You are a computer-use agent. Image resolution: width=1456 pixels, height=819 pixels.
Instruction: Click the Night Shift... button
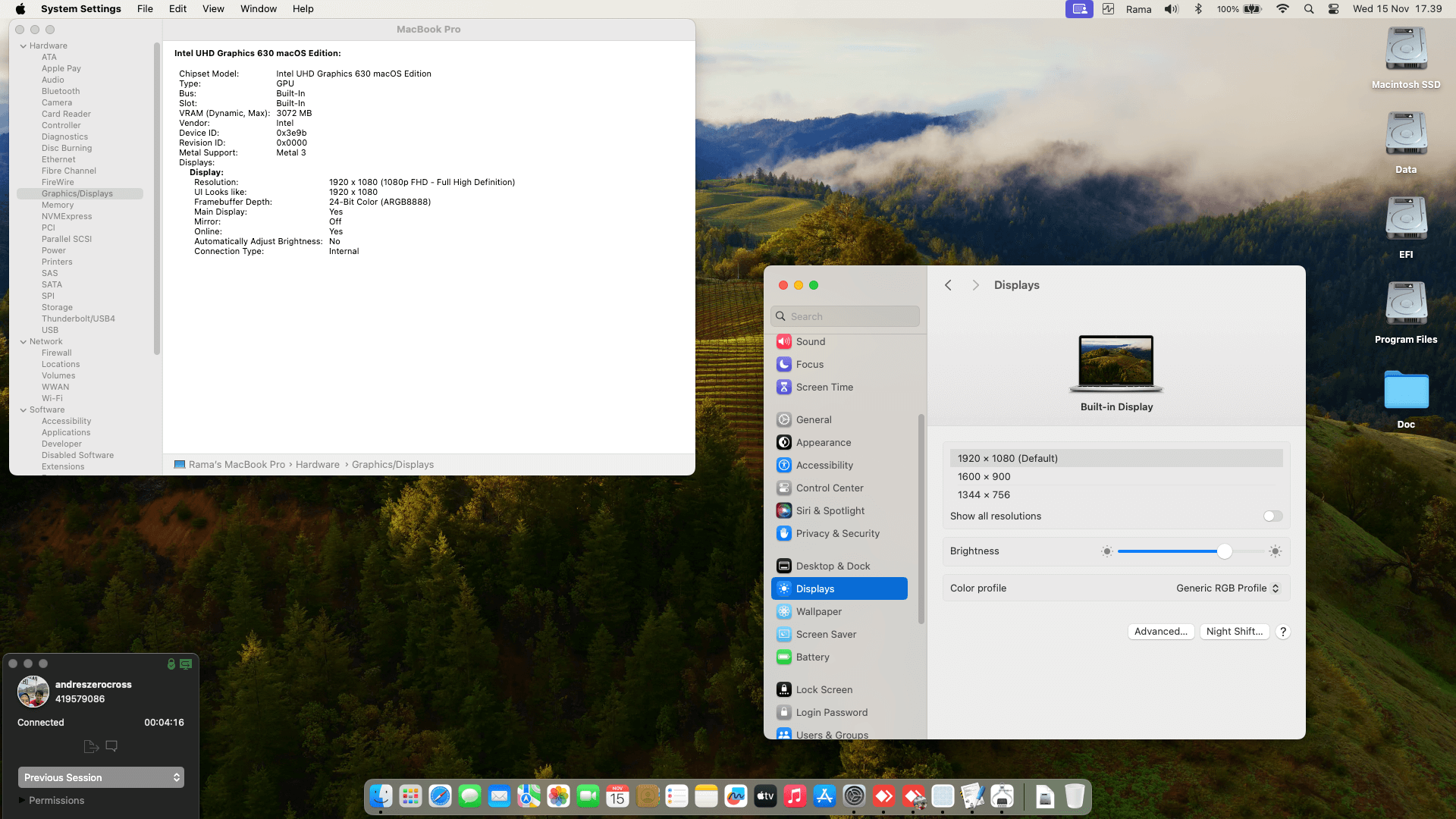tap(1235, 632)
